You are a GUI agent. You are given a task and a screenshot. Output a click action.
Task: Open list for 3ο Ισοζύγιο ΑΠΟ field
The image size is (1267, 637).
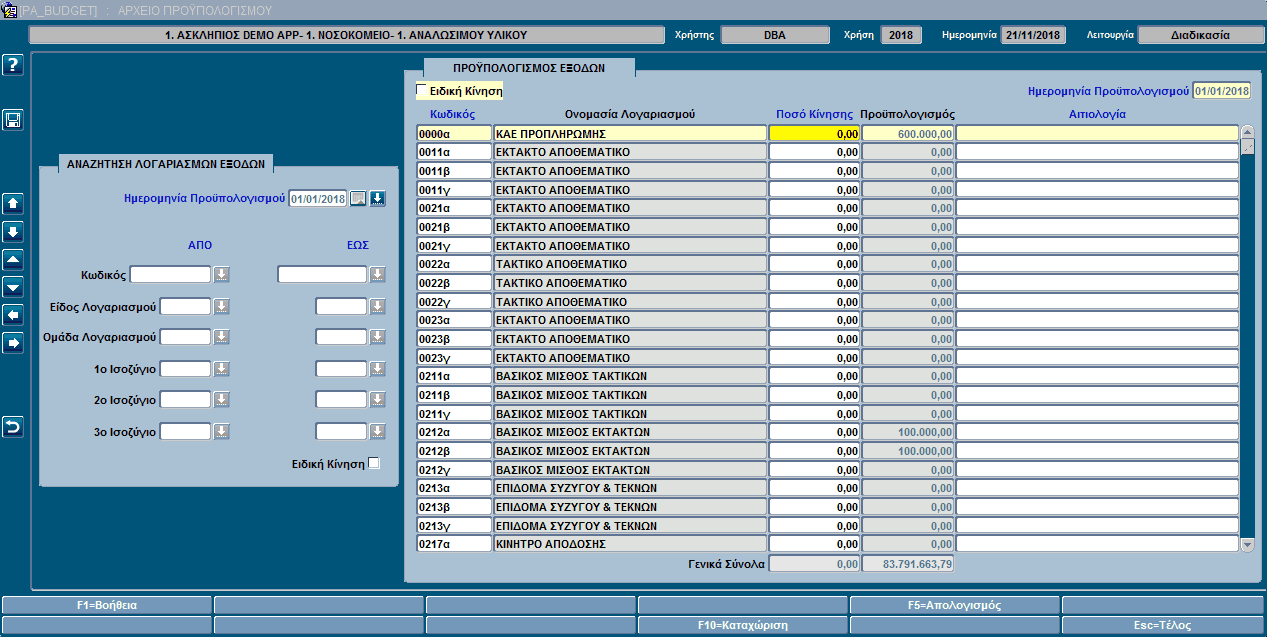pyautogui.click(x=222, y=432)
